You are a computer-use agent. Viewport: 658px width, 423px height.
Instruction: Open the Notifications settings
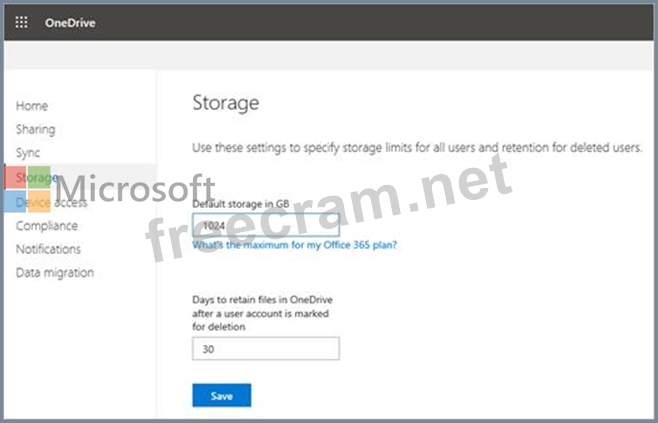pyautogui.click(x=48, y=249)
